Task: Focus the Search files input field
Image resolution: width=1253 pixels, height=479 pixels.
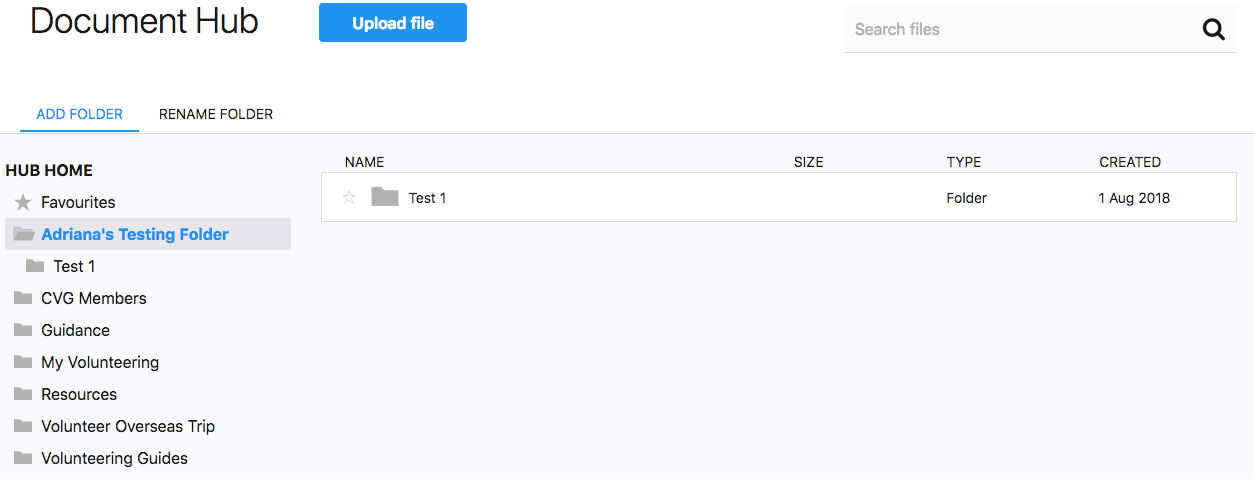Action: click(x=1020, y=29)
